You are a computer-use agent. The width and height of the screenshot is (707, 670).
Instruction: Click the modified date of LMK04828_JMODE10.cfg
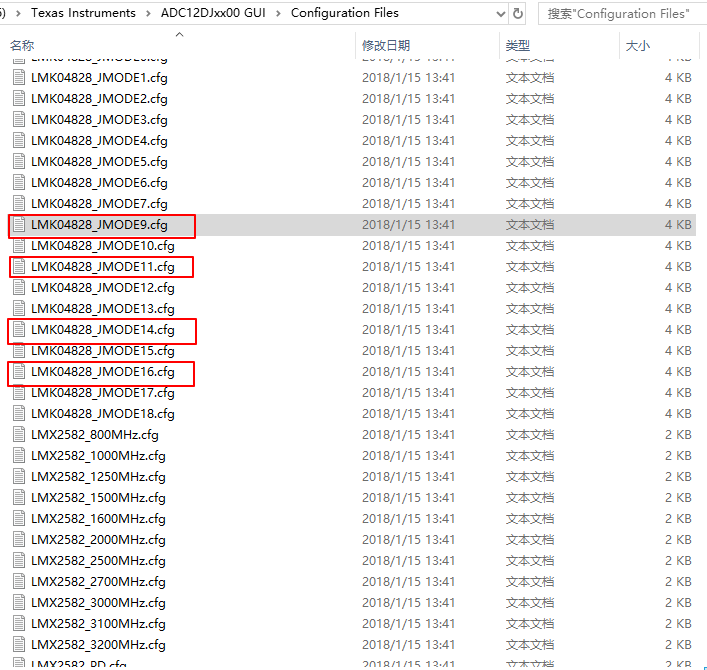coord(409,246)
